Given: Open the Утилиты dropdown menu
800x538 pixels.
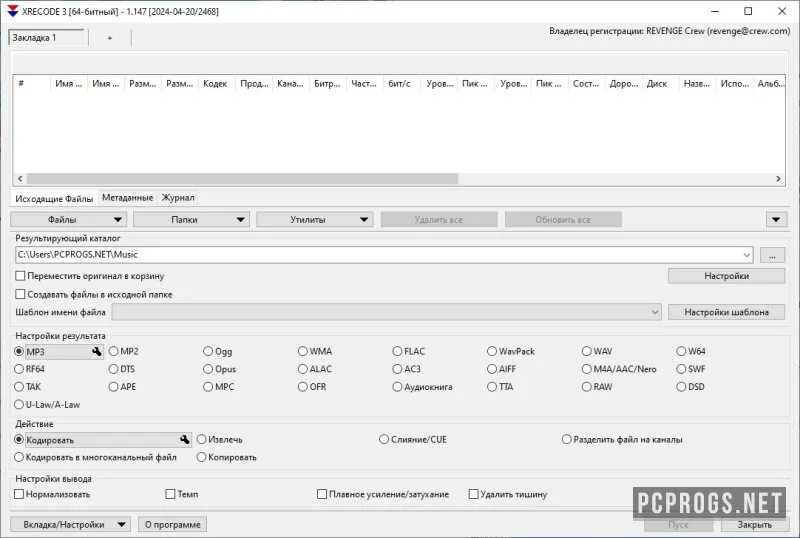Looking at the screenshot, I should 315,219.
